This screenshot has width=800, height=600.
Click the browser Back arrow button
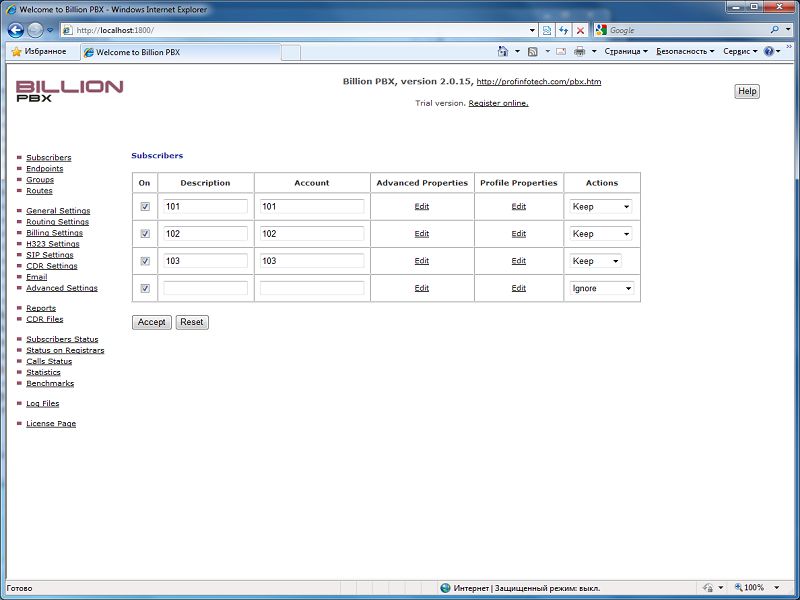click(x=16, y=31)
